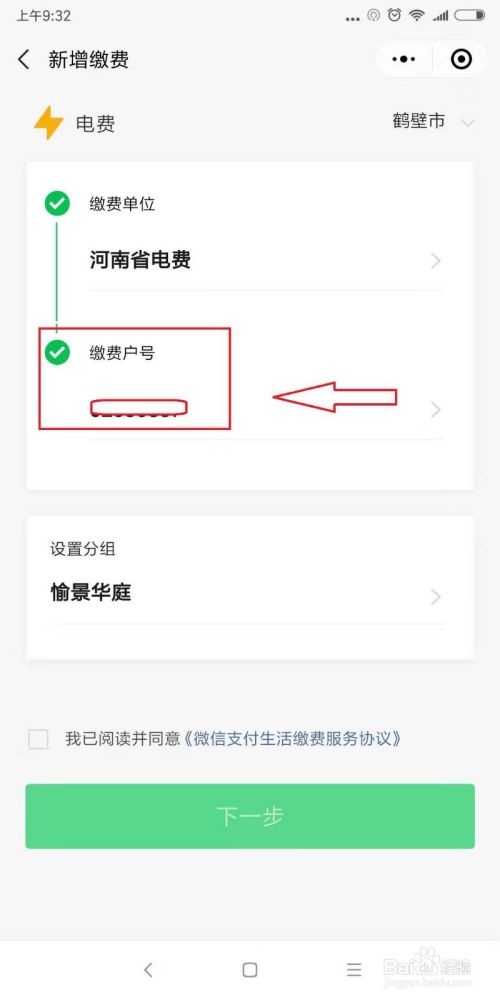This screenshot has width=500, height=1000.
Task: Check the 我已阅读并同意 agreement checkbox
Action: pos(38,739)
